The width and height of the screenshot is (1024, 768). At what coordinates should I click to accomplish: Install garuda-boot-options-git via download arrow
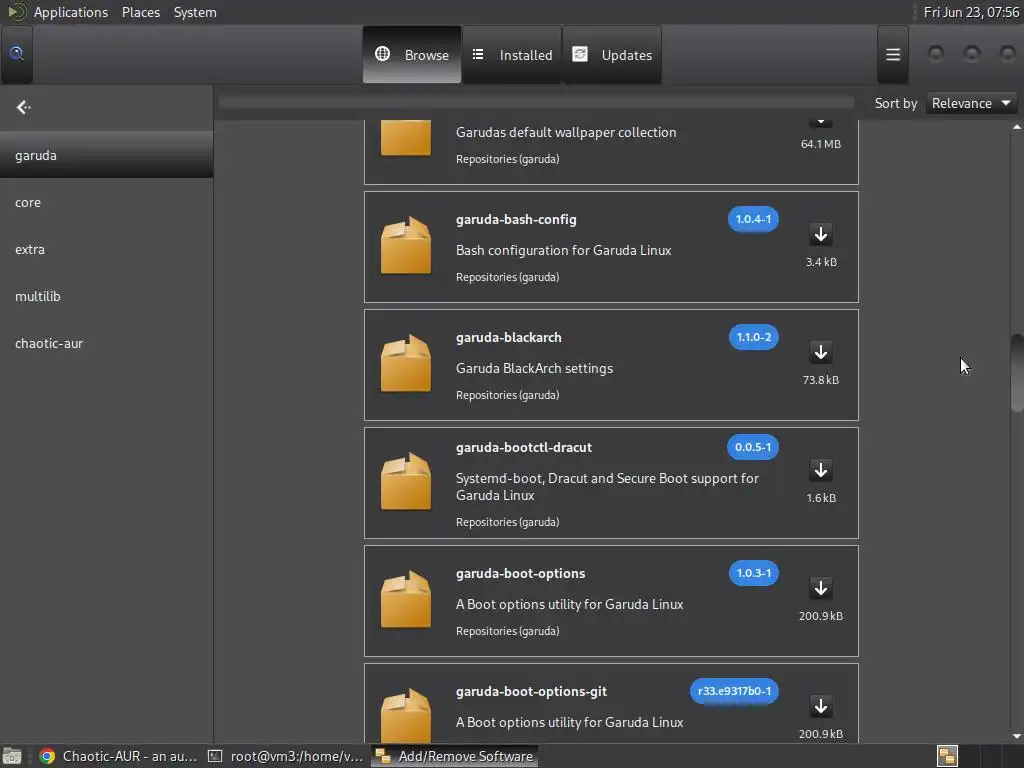821,707
